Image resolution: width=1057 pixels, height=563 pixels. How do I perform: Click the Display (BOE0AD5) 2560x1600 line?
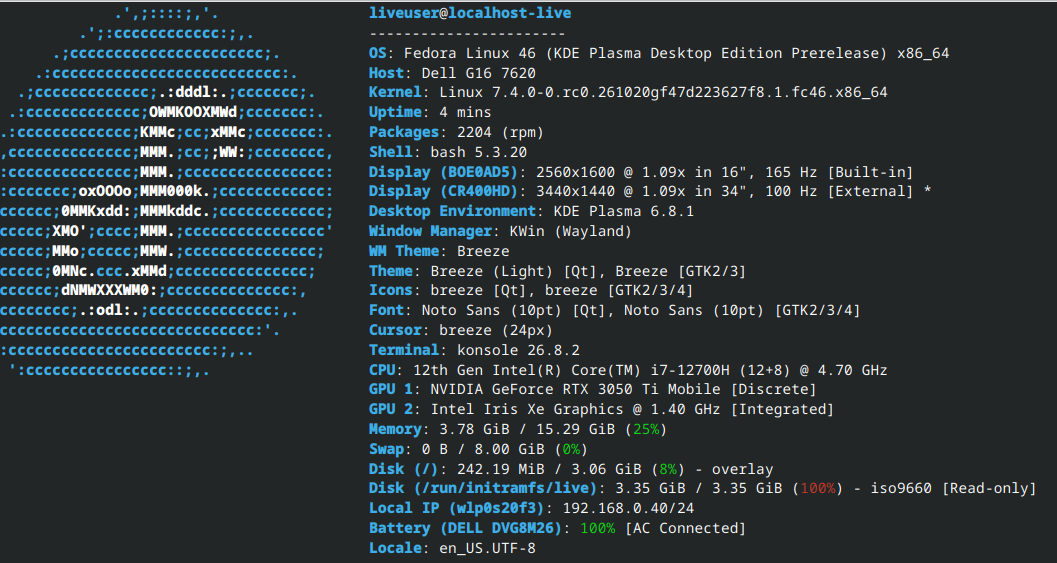coord(640,172)
